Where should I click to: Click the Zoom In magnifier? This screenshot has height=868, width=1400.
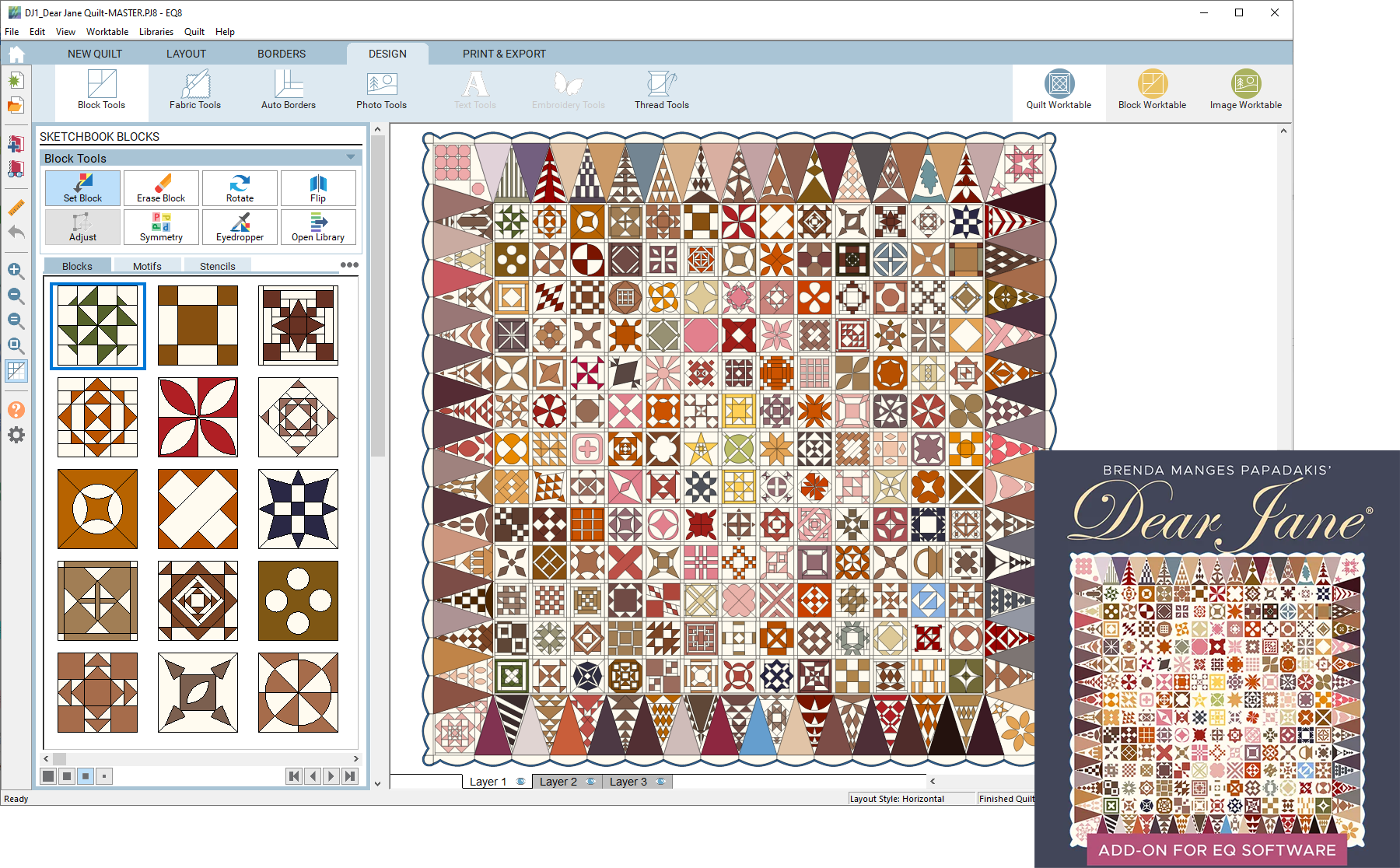pyautogui.click(x=16, y=271)
